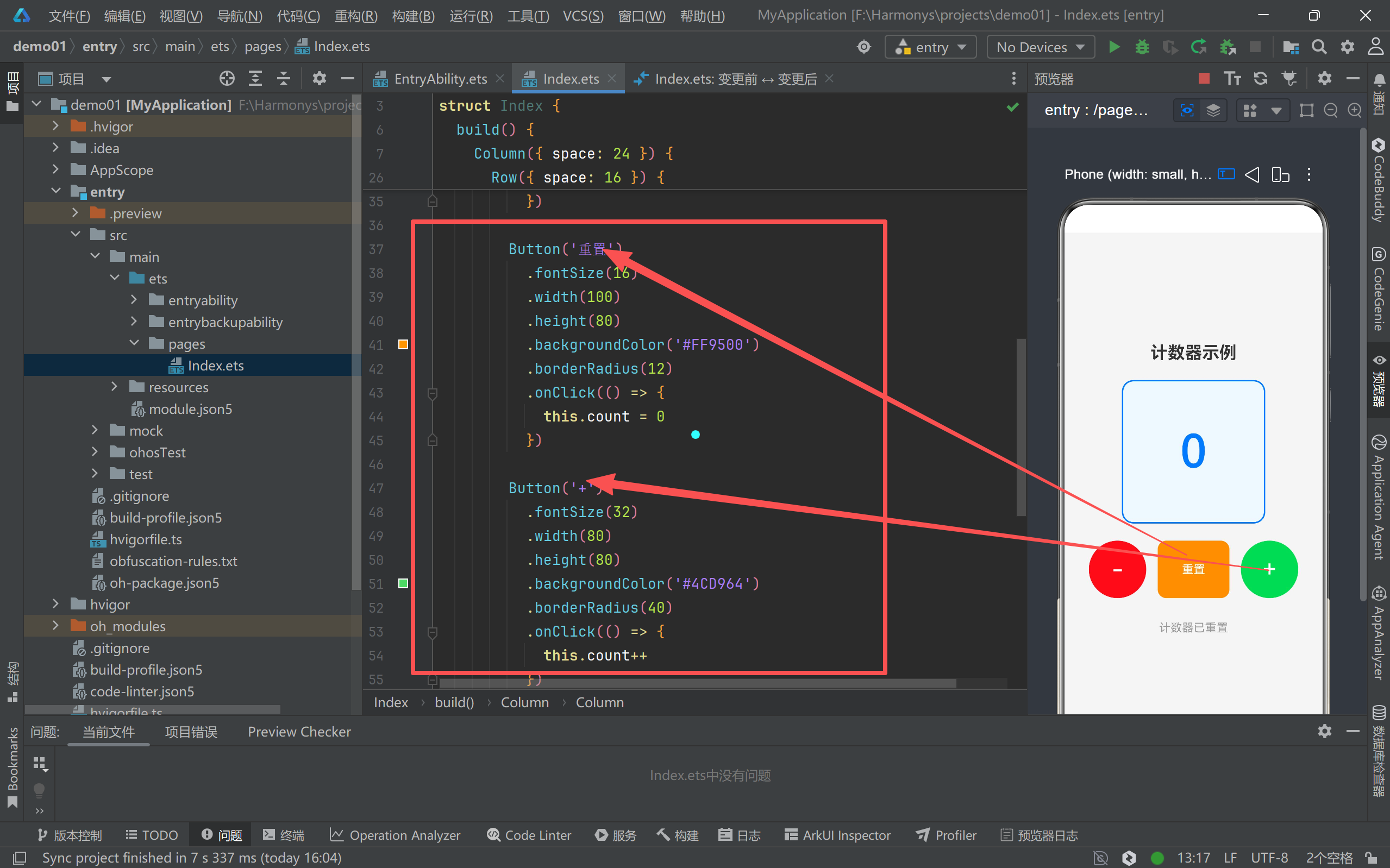Zoom in the previewer
1390x868 pixels.
1354,110
